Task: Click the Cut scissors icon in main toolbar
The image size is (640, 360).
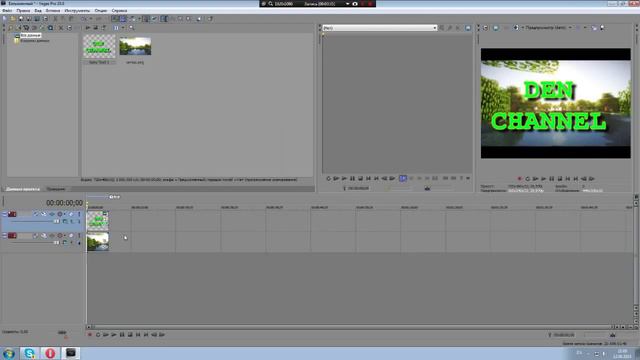Action: (x=55, y=18)
